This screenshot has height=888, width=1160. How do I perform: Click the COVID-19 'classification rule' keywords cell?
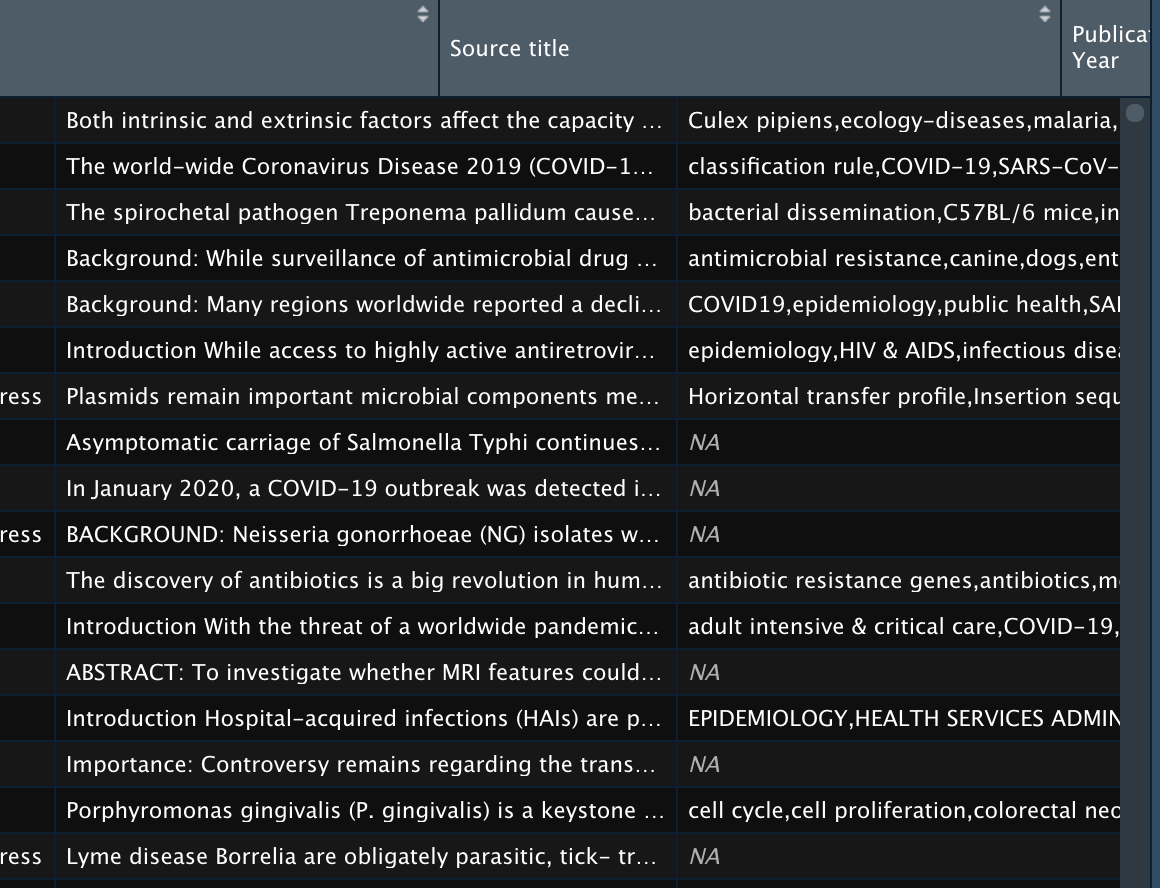click(x=900, y=166)
